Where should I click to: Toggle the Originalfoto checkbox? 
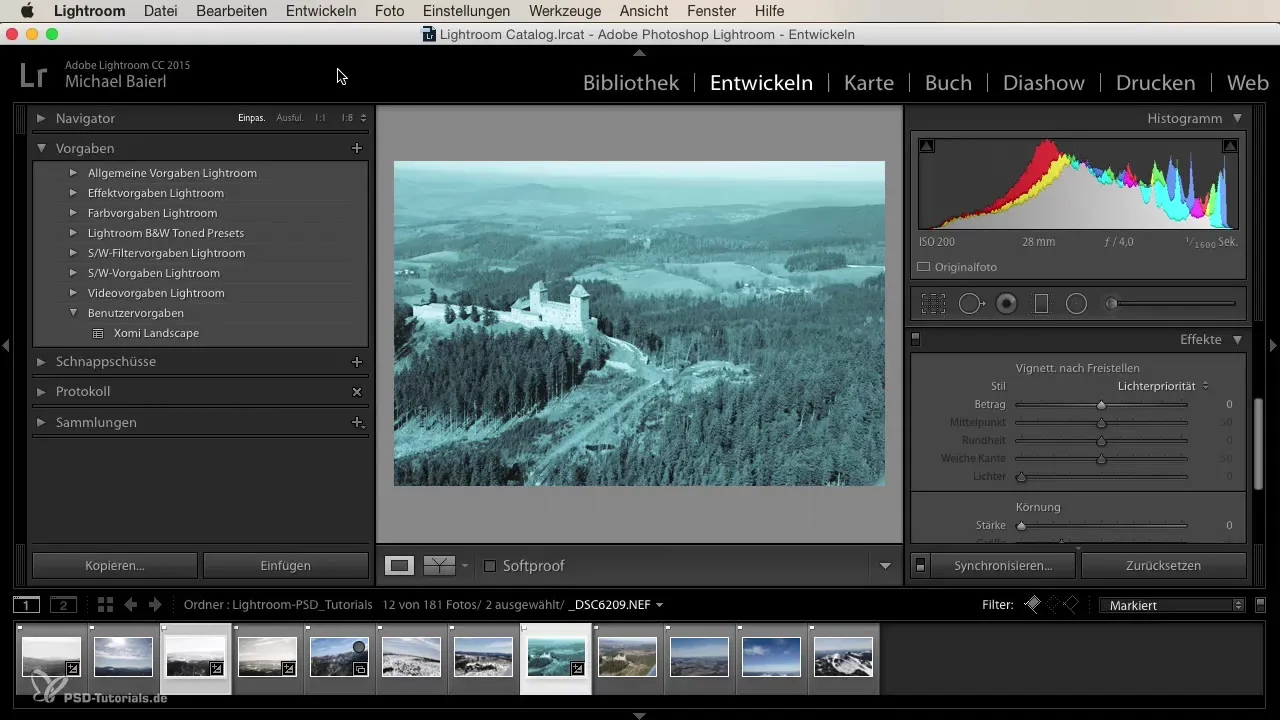pyautogui.click(x=924, y=267)
